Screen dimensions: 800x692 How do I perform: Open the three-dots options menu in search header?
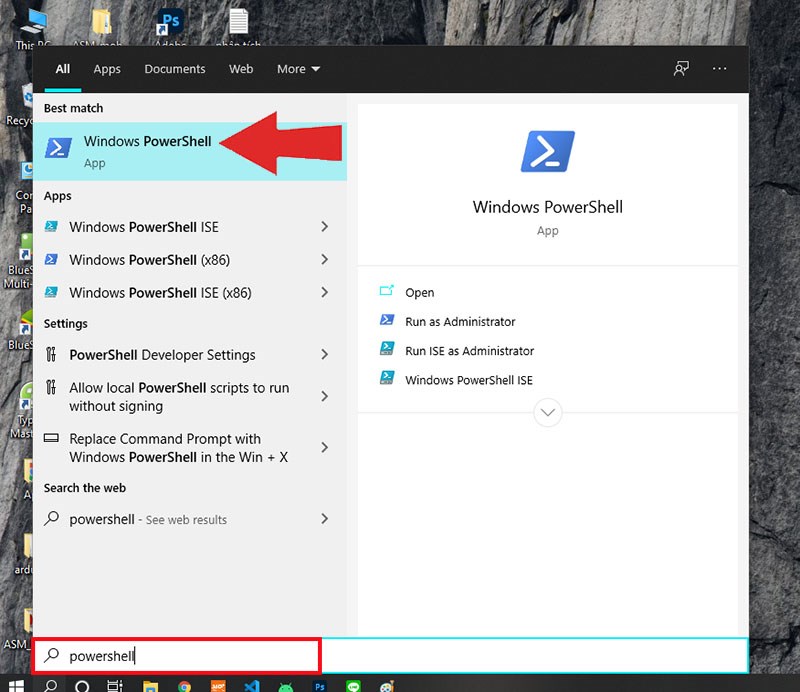pos(719,68)
